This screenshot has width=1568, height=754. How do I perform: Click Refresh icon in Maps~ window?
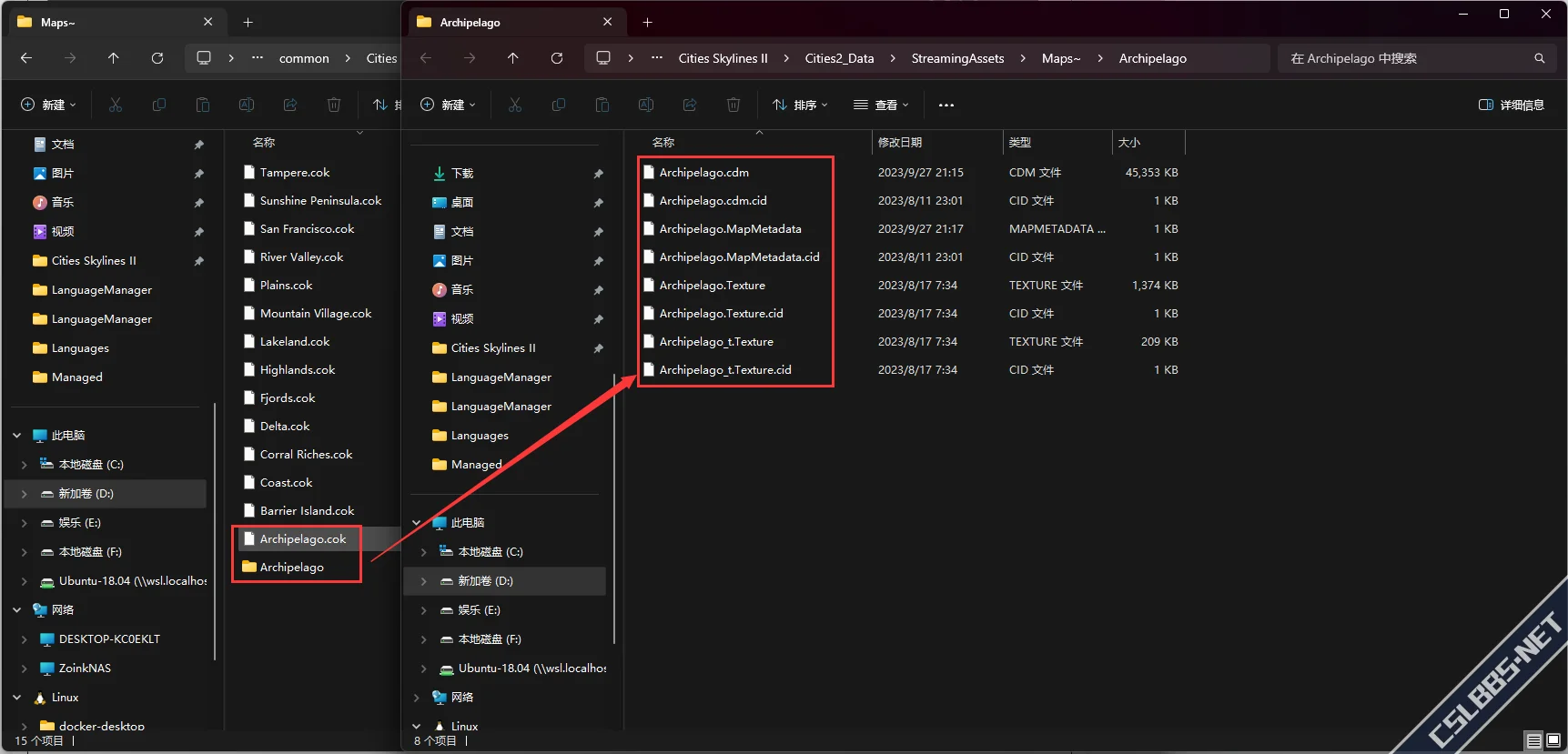(157, 58)
